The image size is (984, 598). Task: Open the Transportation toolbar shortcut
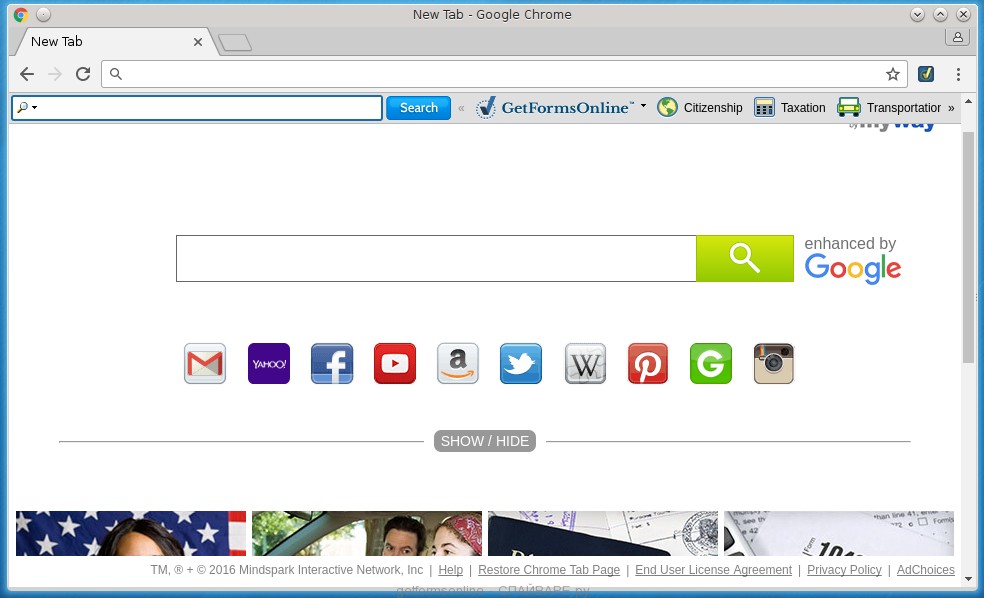891,107
